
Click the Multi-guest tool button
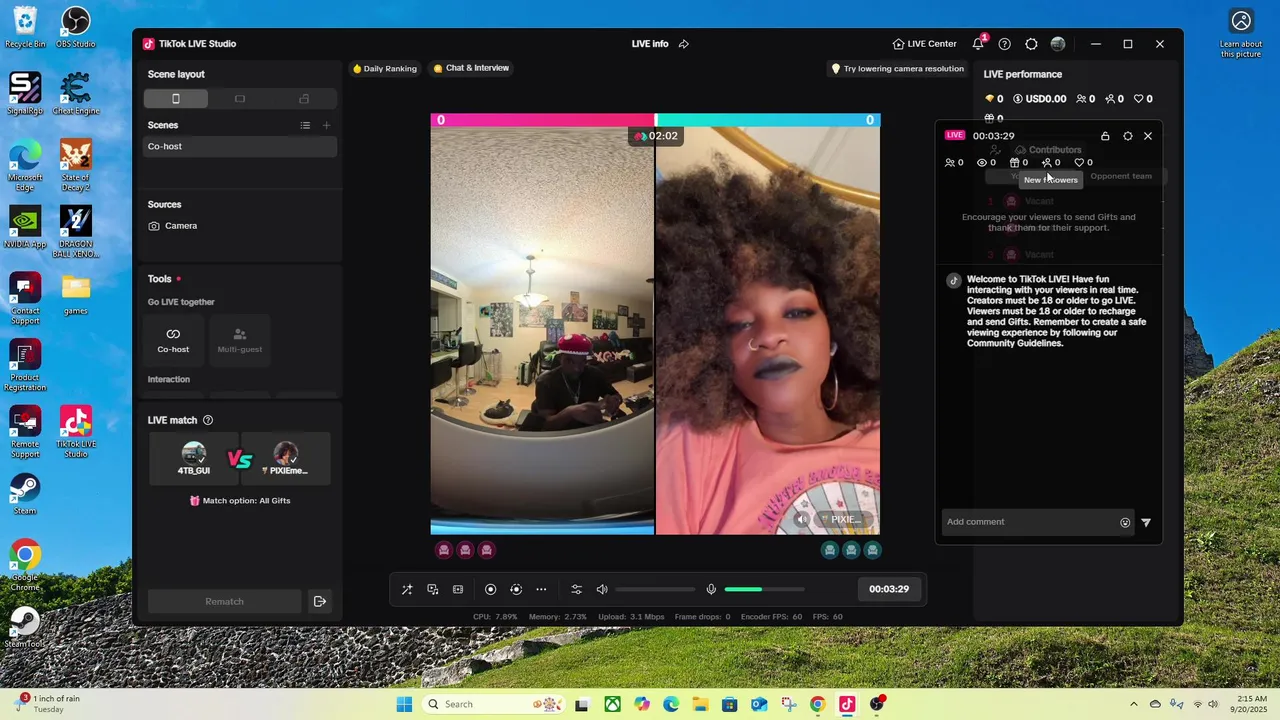240,340
